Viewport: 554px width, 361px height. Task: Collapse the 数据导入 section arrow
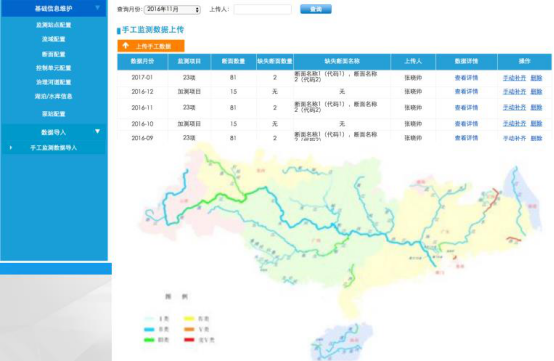pyautogui.click(x=98, y=131)
